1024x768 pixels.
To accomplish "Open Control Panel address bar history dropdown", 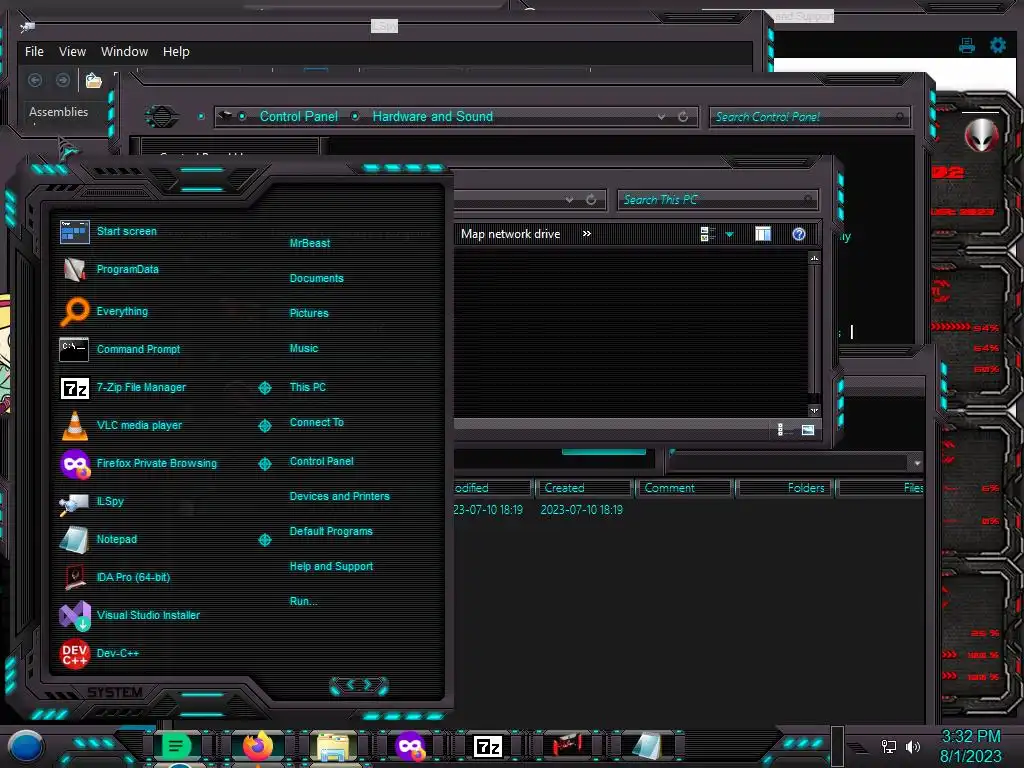I will 662,117.
